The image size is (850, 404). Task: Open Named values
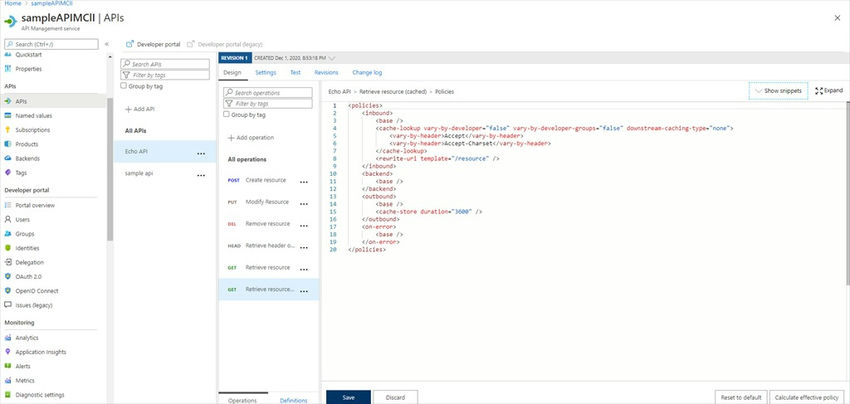pos(34,116)
